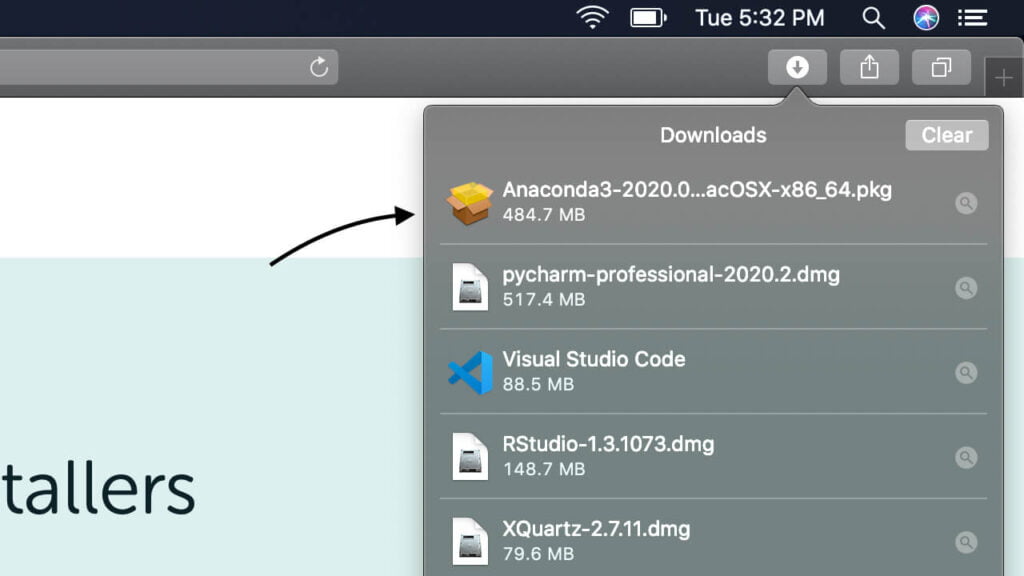Click the Share toolbar button
This screenshot has height=576, width=1024.
click(869, 67)
